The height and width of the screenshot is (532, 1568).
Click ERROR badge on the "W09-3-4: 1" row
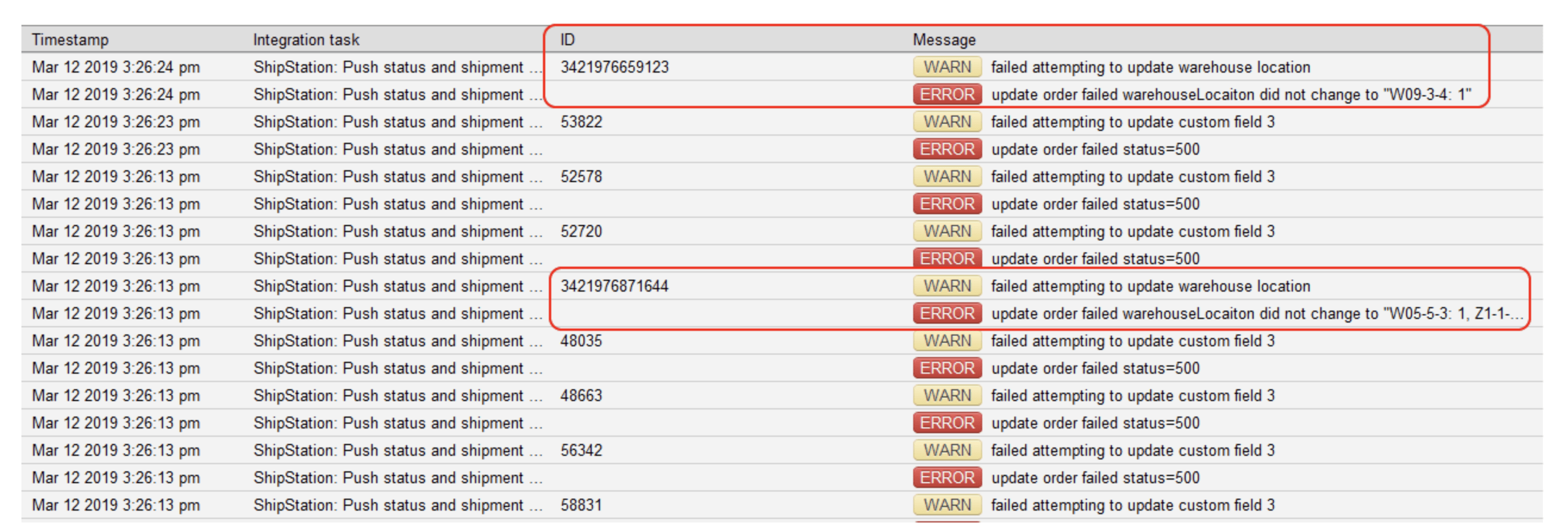click(947, 95)
